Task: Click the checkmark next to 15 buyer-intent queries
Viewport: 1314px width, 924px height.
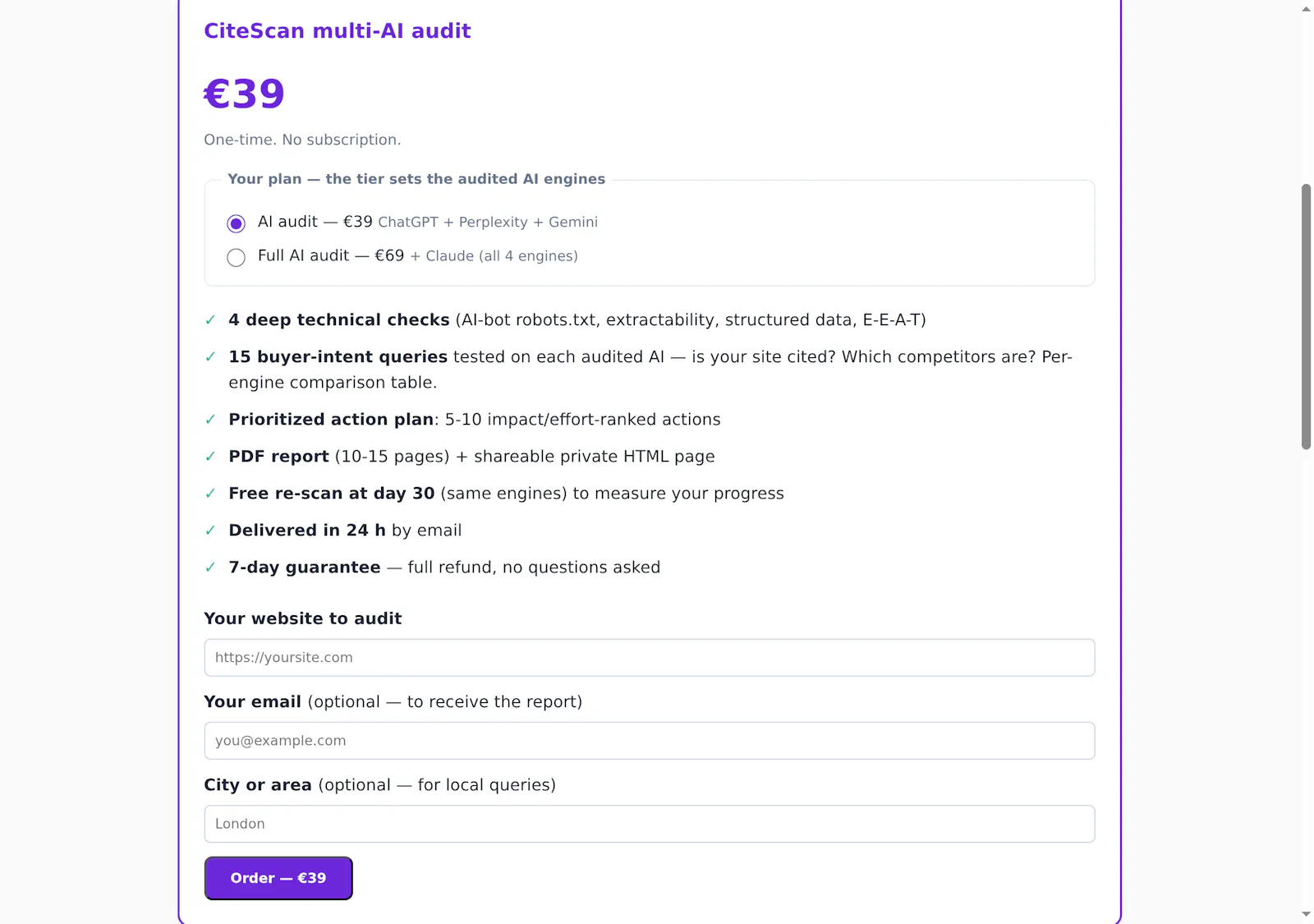Action: tap(210, 357)
